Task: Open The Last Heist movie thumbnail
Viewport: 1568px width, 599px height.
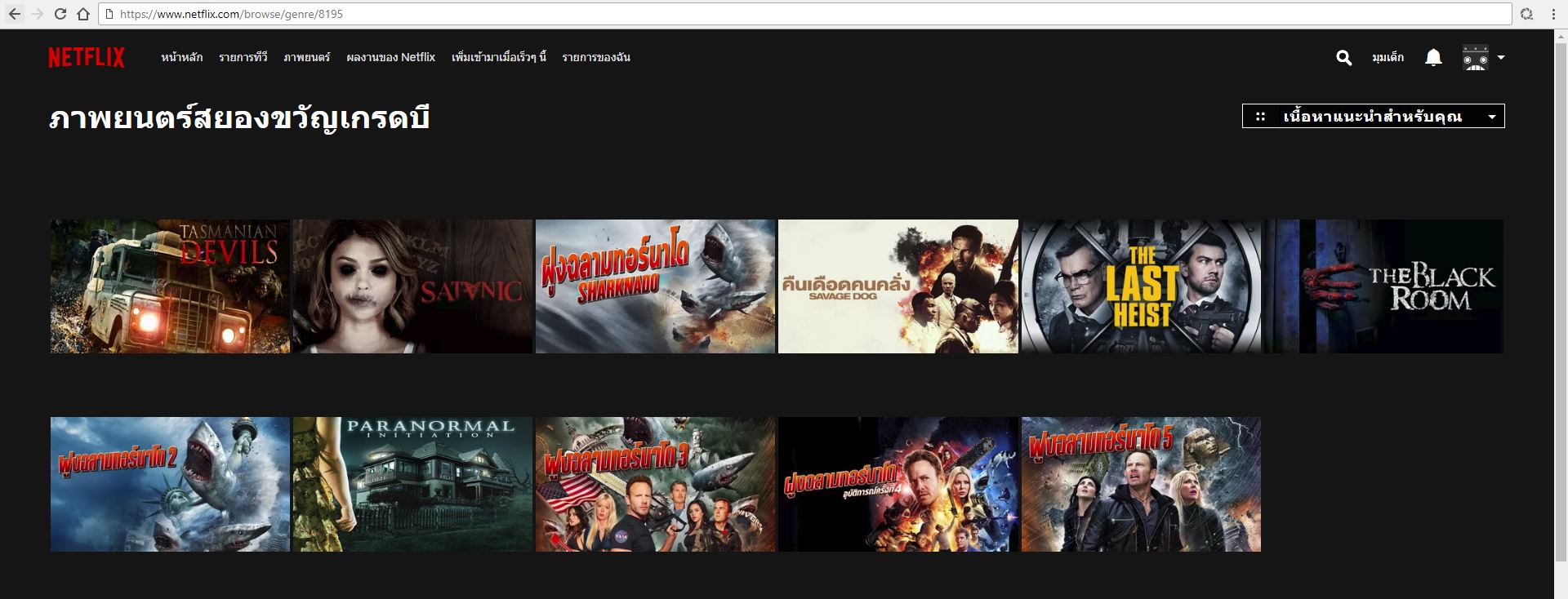Action: click(x=1141, y=286)
